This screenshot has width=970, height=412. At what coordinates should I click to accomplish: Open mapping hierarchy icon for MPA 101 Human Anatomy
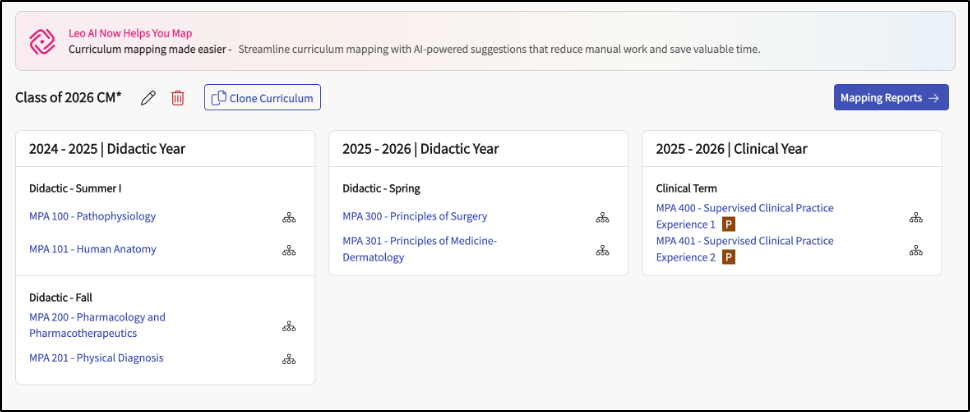(x=288, y=250)
